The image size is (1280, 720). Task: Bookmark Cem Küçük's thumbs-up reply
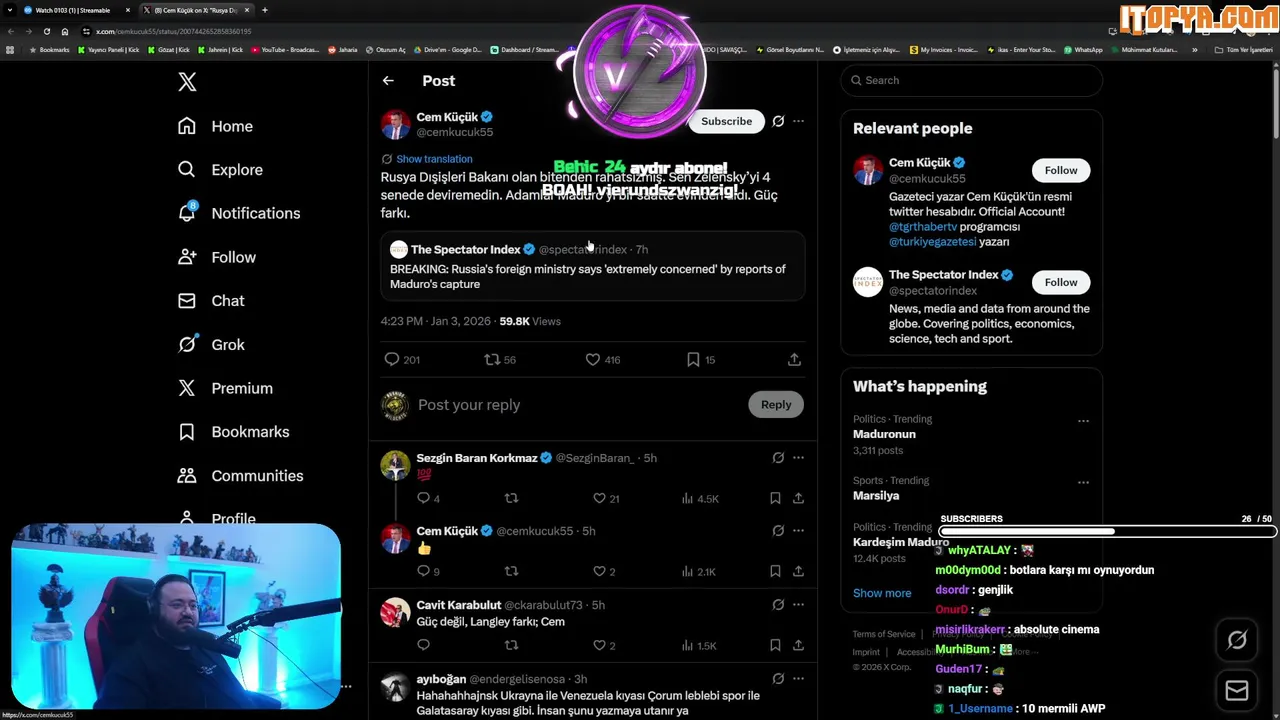pyautogui.click(x=775, y=571)
